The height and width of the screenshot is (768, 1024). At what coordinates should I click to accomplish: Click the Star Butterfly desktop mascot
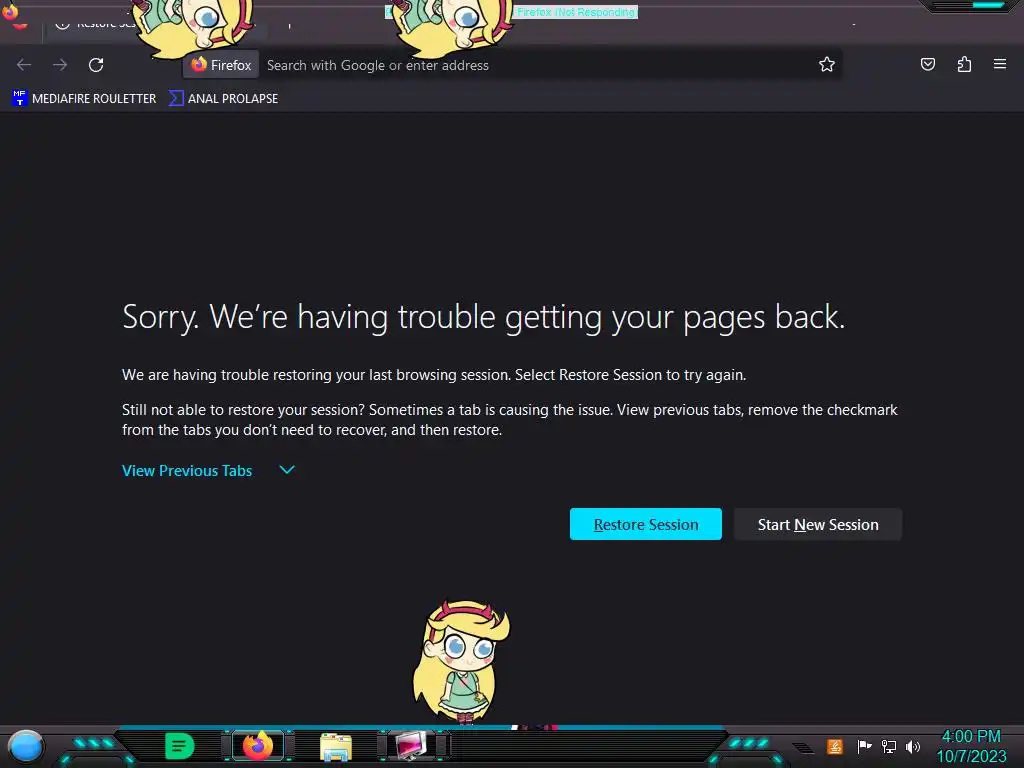click(462, 660)
